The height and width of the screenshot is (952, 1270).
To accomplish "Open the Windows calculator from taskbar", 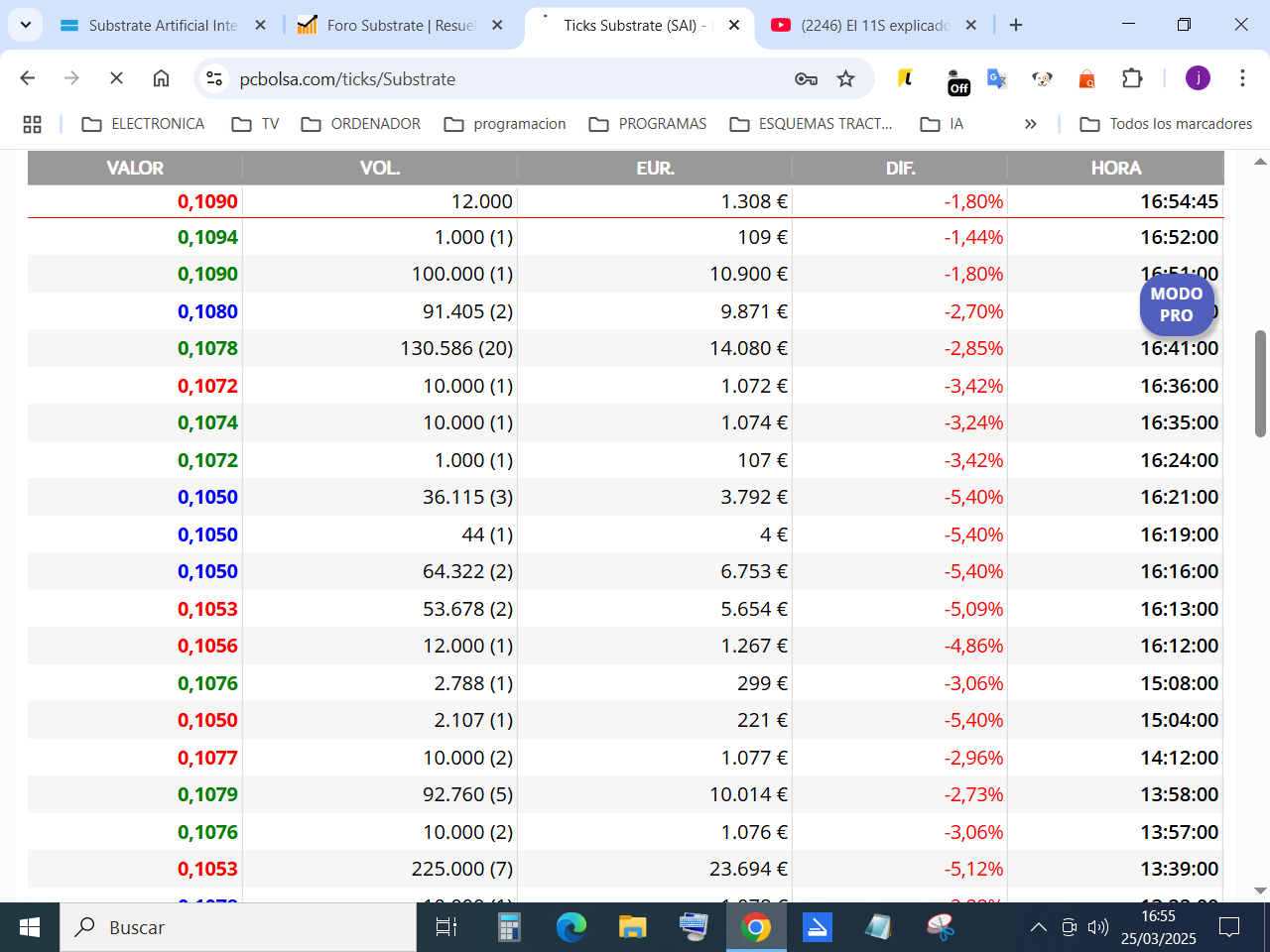I will pos(509,927).
